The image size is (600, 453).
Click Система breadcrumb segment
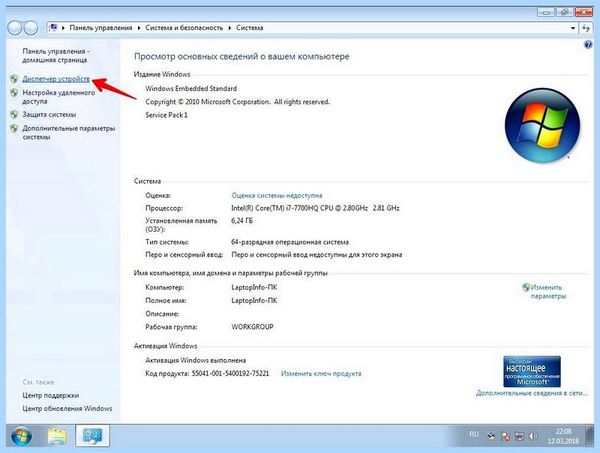249,28
